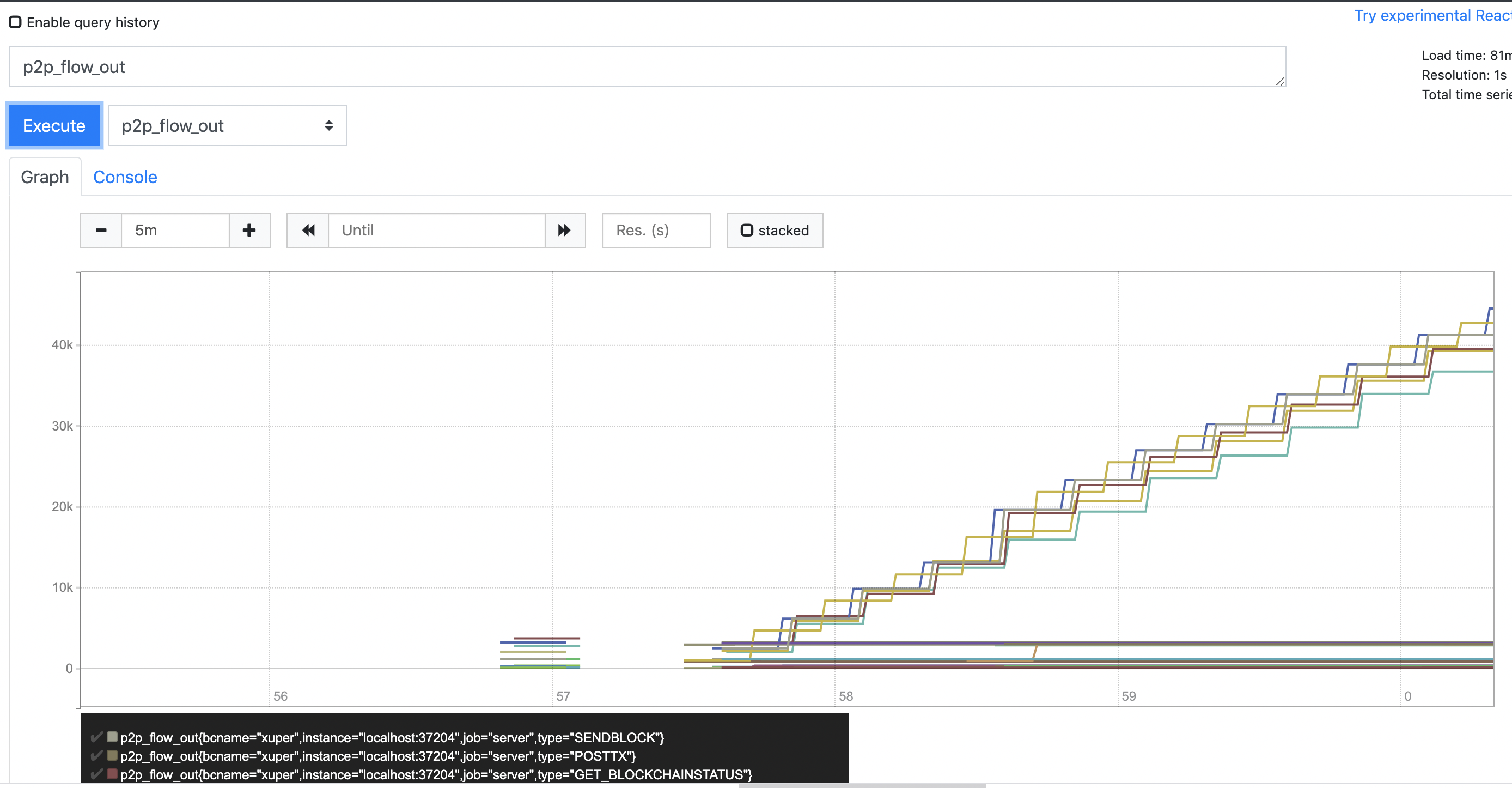
Task: Open the Try experimental React link
Action: [1433, 15]
